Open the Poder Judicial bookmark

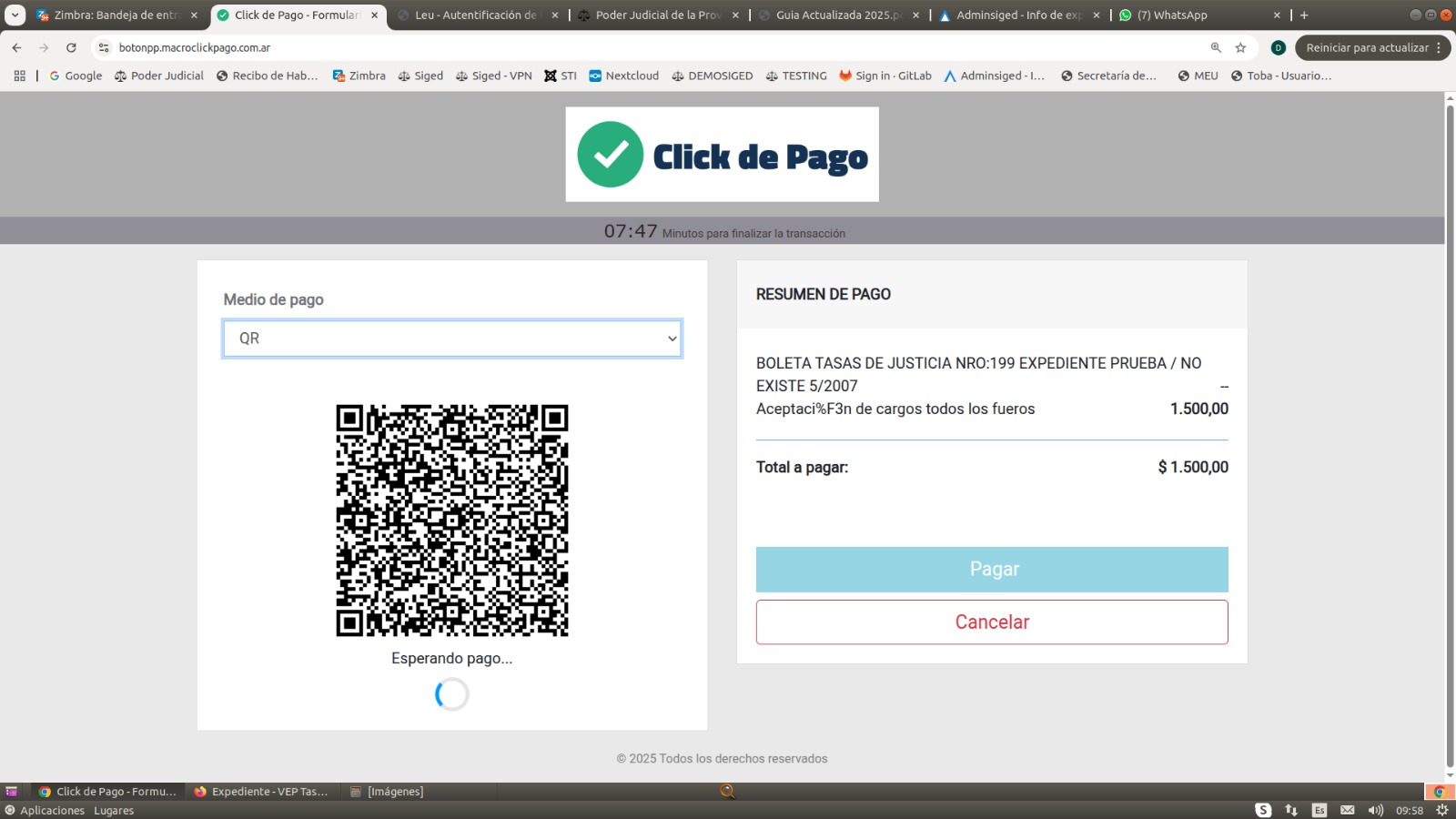pos(159,76)
